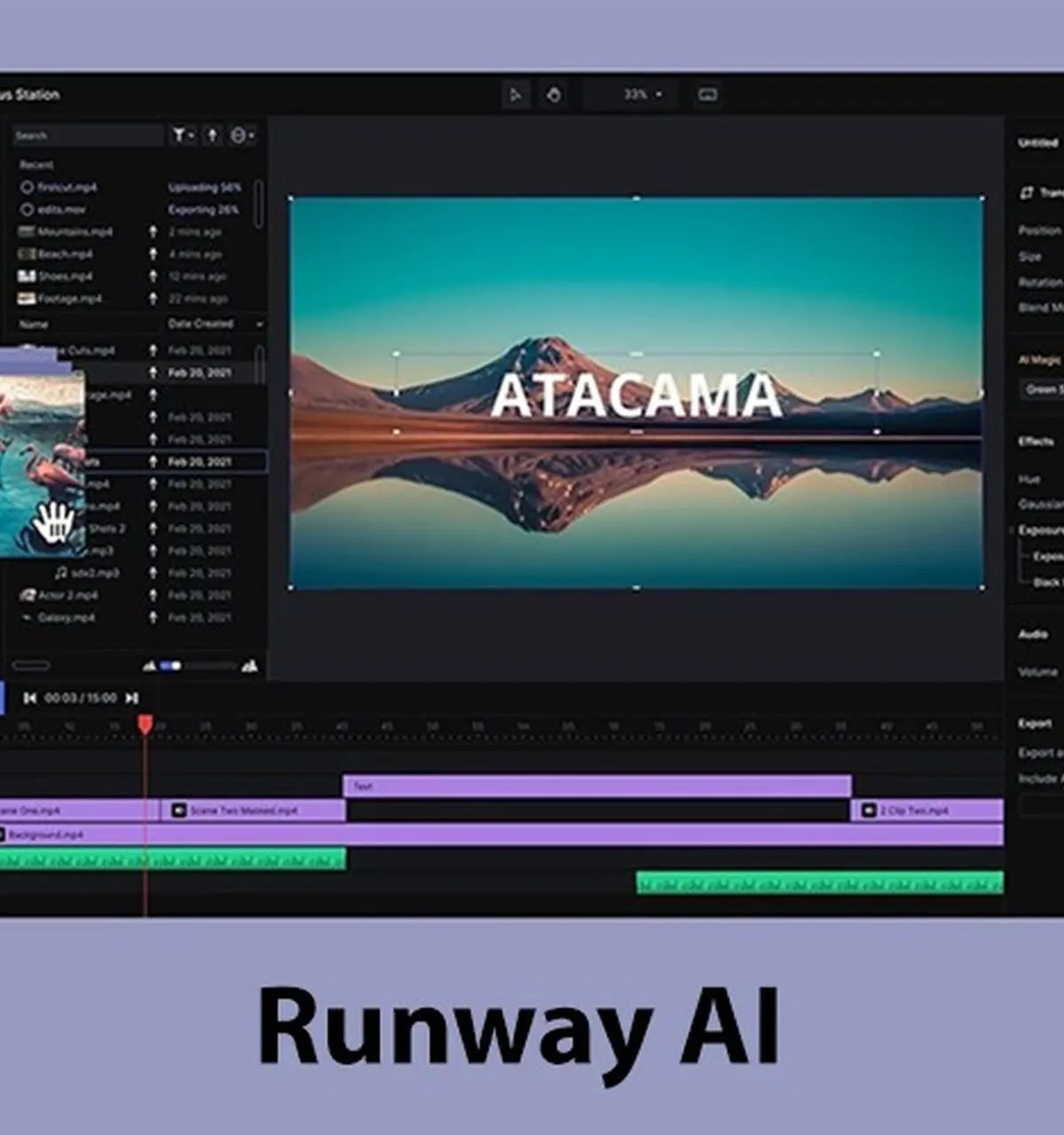Click the Transform icon in right panel
This screenshot has height=1135, width=1064.
point(1027,192)
